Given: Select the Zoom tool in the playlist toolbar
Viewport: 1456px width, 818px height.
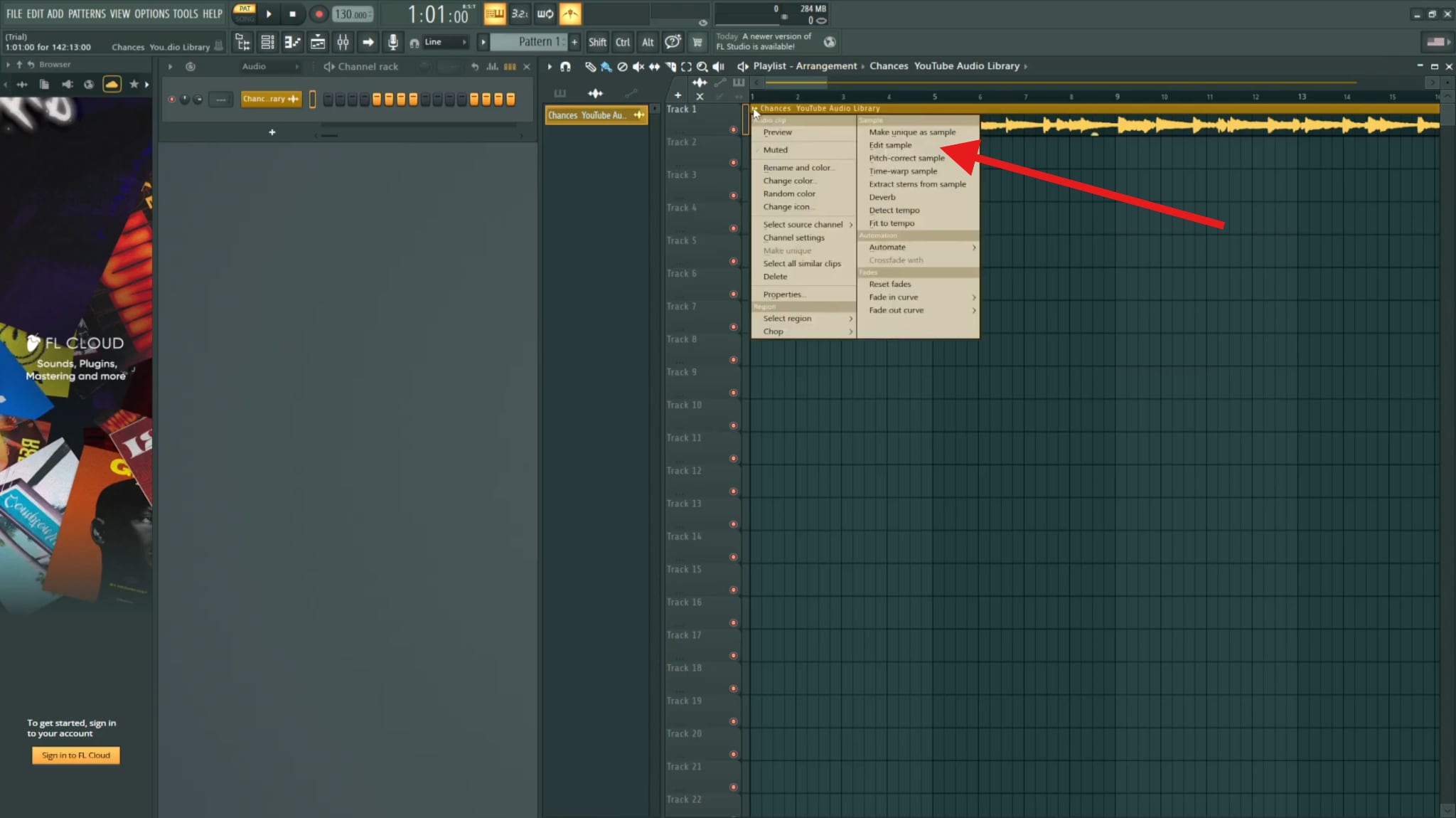Looking at the screenshot, I should coord(701,65).
